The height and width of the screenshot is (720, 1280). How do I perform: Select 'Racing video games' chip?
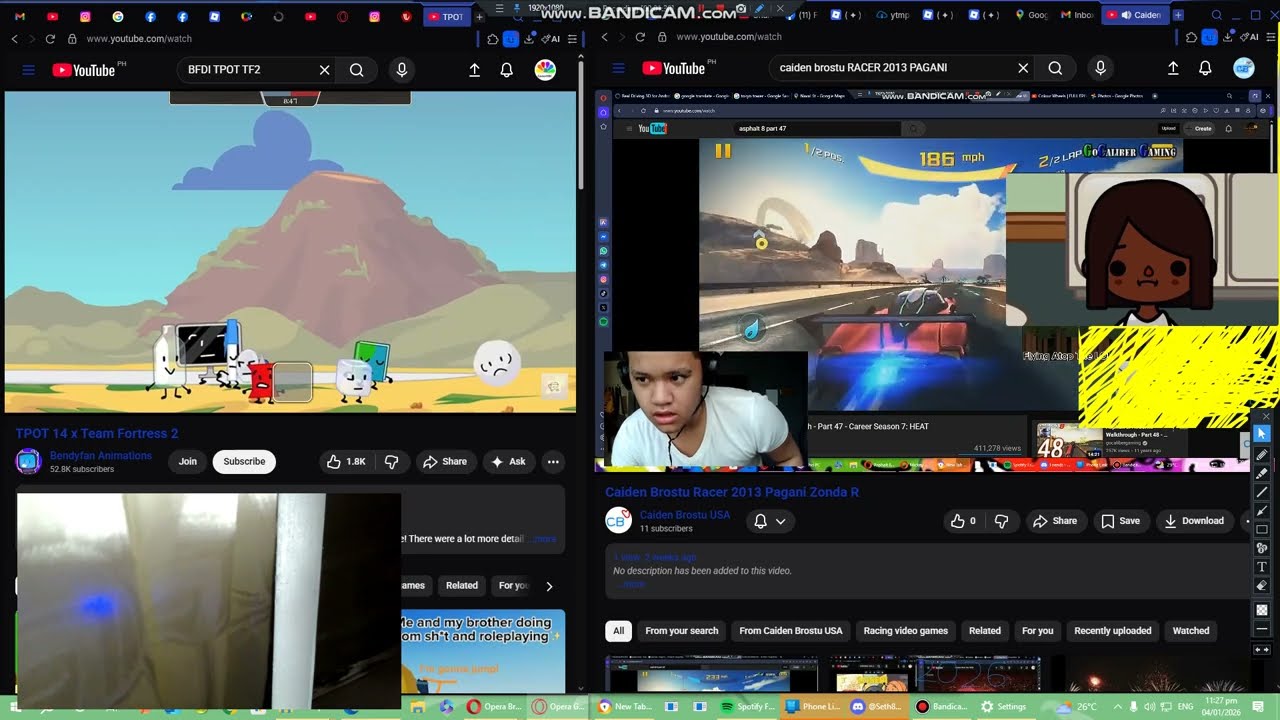906,631
